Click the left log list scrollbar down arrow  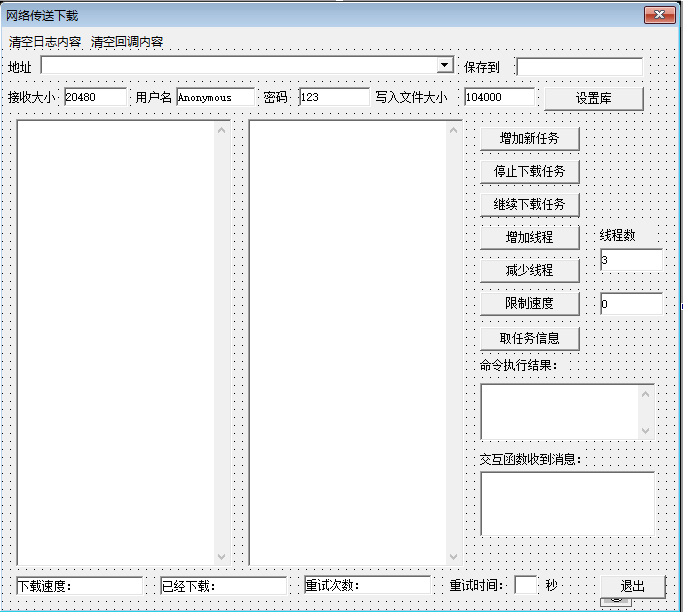pos(222,557)
